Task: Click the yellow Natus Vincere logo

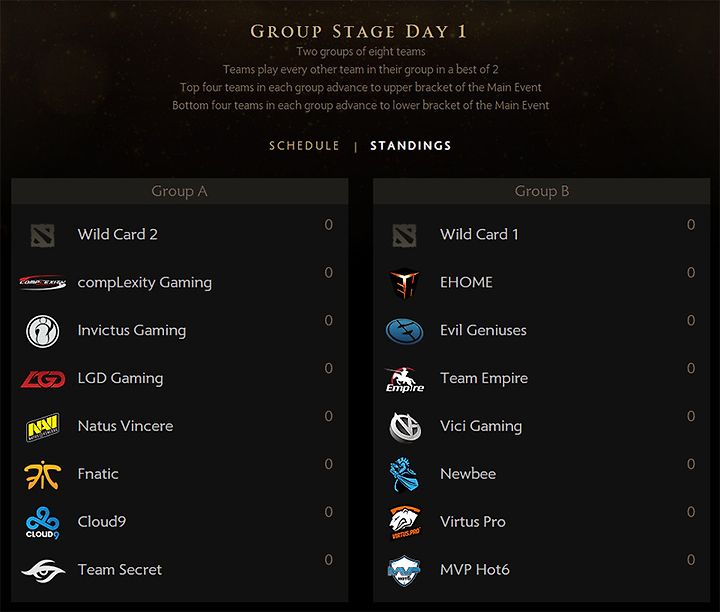Action: [x=43, y=427]
